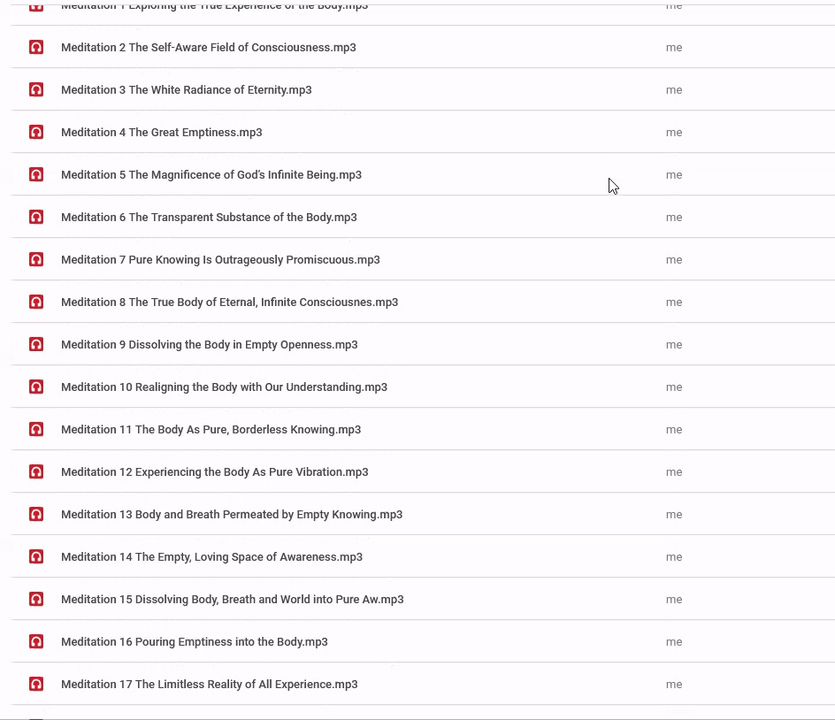Open Meditation 11 The Body As Pure, Borderless Knowing.mp3
This screenshot has height=720, width=835.
[x=211, y=430]
